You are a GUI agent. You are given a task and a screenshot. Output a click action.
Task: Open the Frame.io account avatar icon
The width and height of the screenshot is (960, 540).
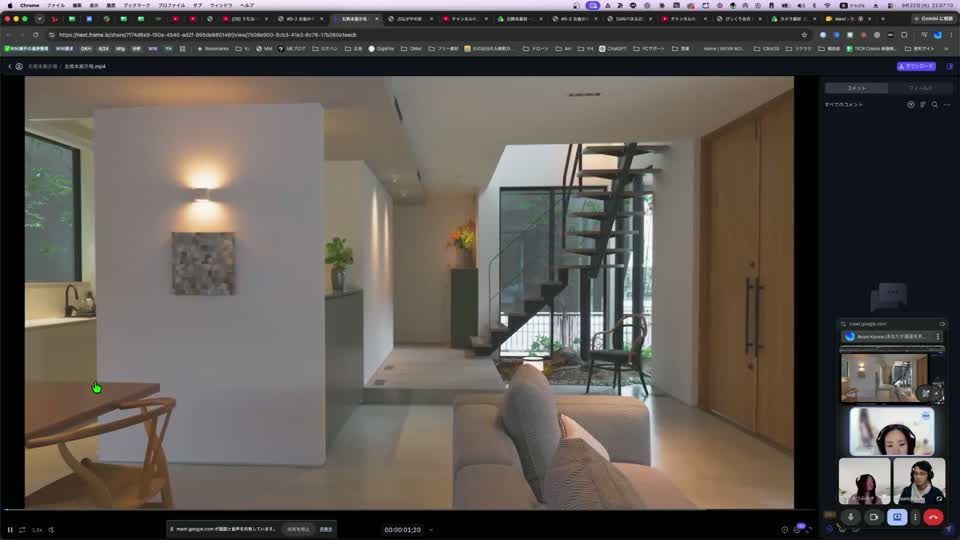tap(19, 66)
